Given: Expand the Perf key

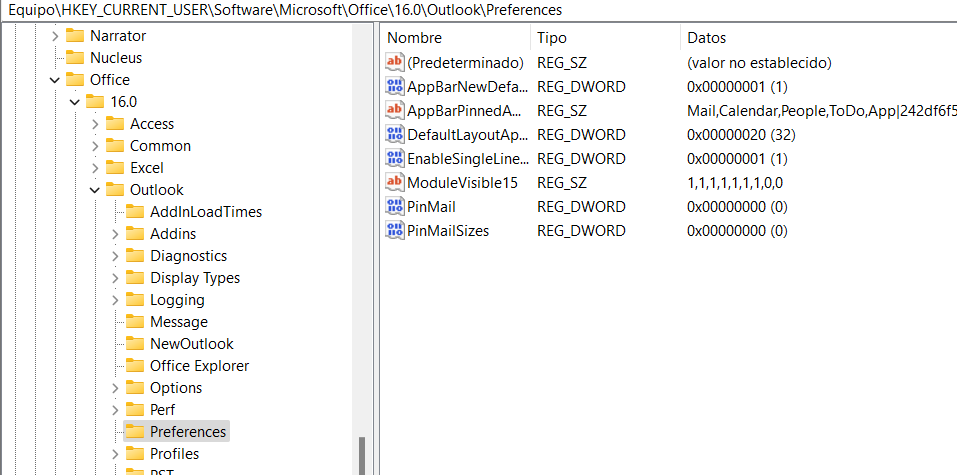Looking at the screenshot, I should 115,410.
